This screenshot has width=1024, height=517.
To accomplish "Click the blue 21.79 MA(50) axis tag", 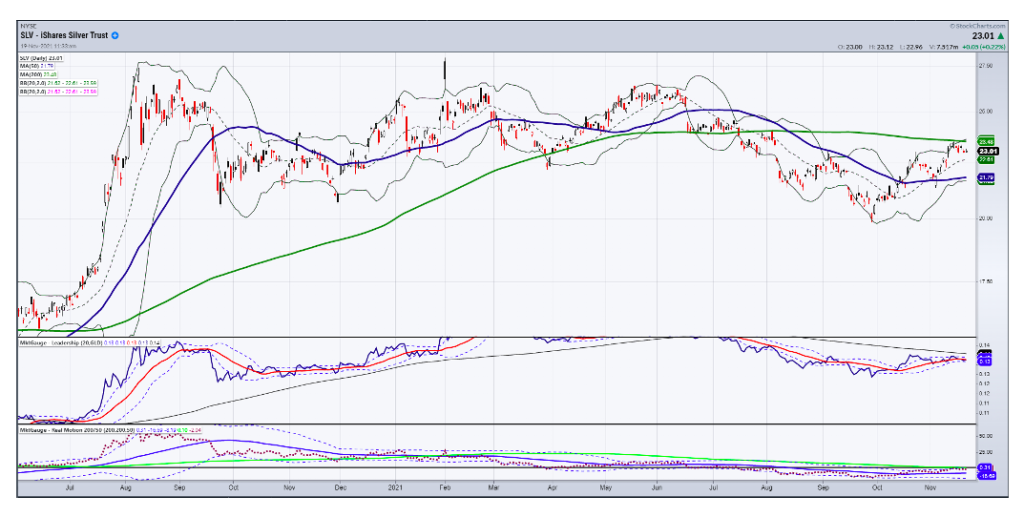I will click(x=986, y=178).
